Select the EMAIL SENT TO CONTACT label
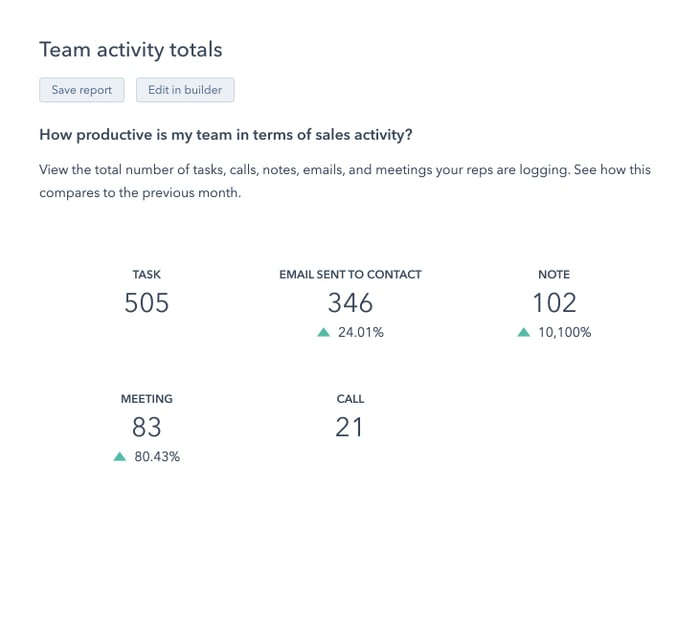The image size is (700, 642). pyautogui.click(x=350, y=274)
